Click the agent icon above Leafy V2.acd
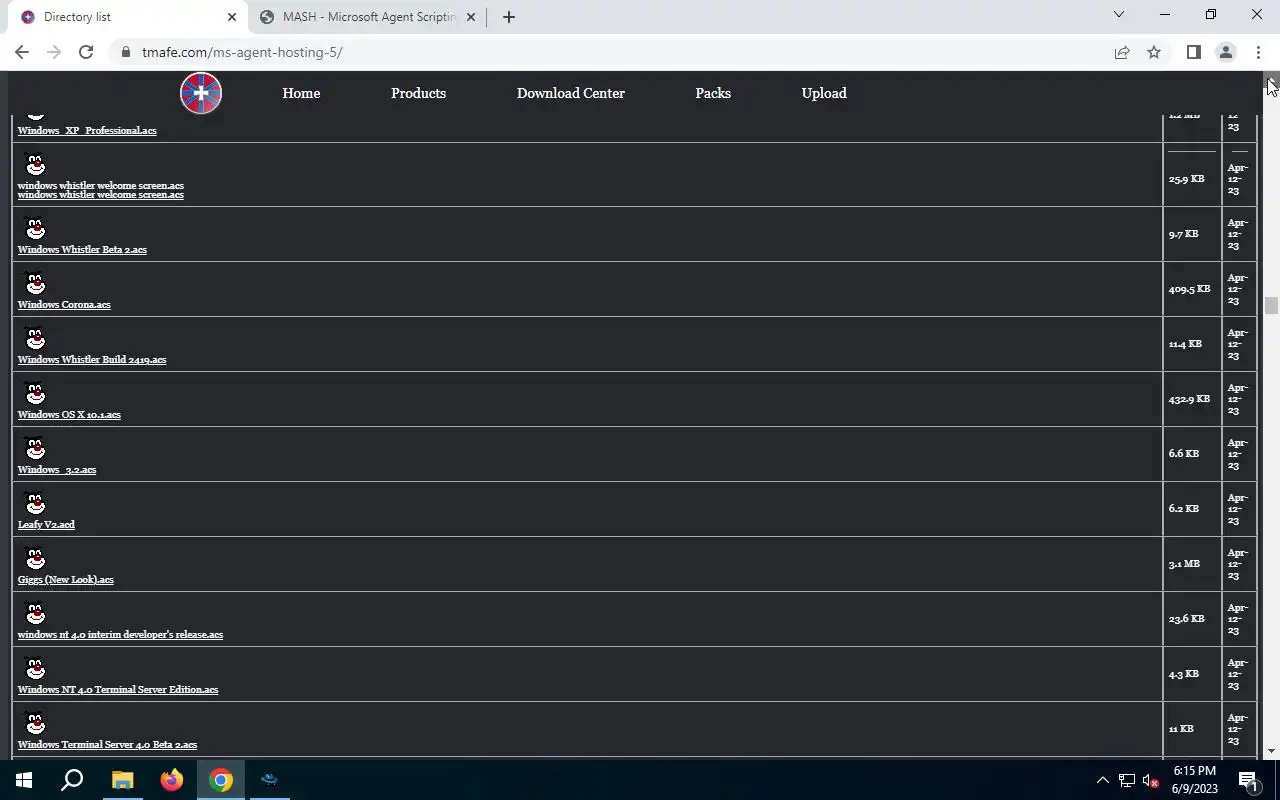This screenshot has height=800, width=1280. (35, 504)
